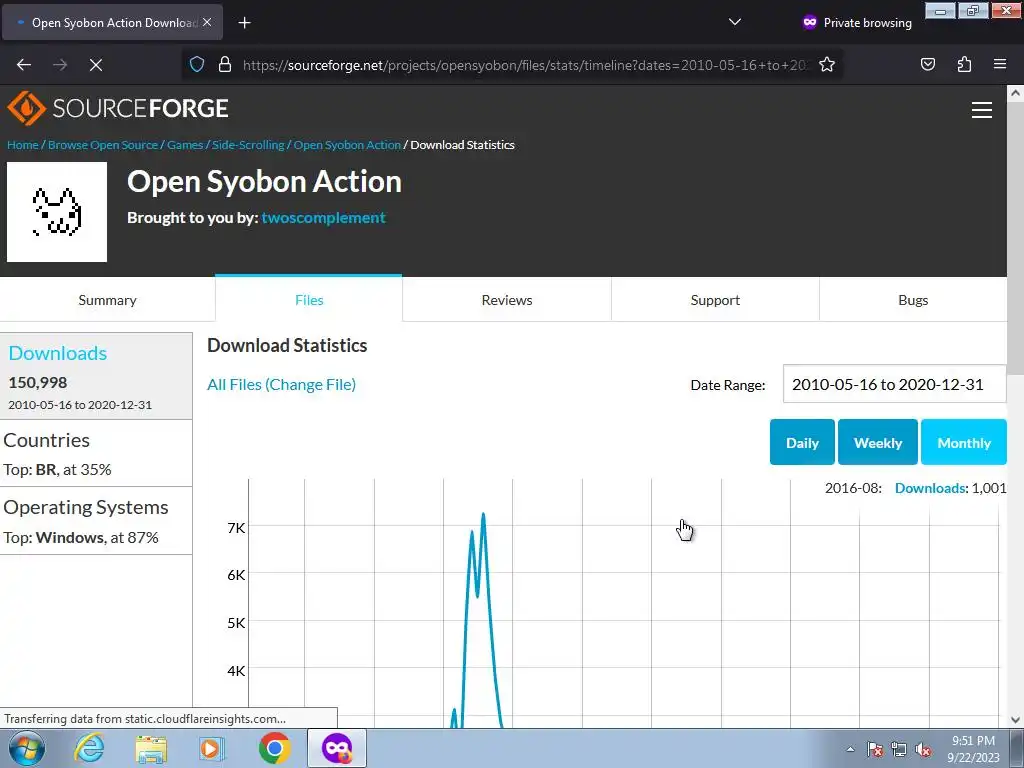Show Monthly download statistics
1024x768 pixels.
964,442
